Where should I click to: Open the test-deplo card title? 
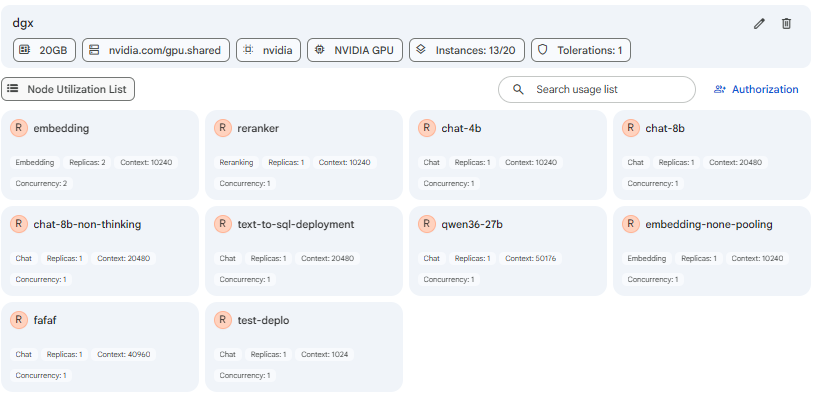coord(263,321)
